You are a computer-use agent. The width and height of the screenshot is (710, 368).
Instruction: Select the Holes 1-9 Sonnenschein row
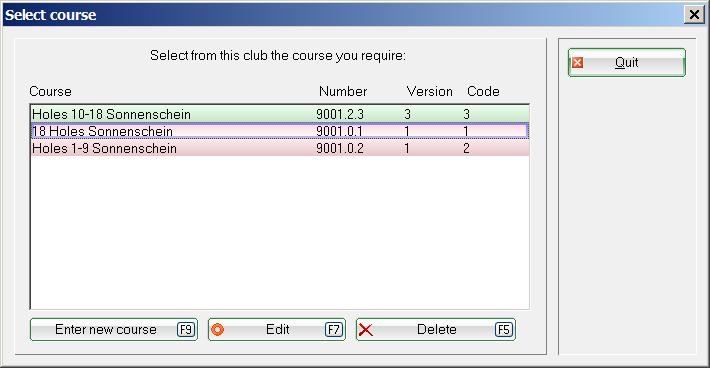pos(280,148)
